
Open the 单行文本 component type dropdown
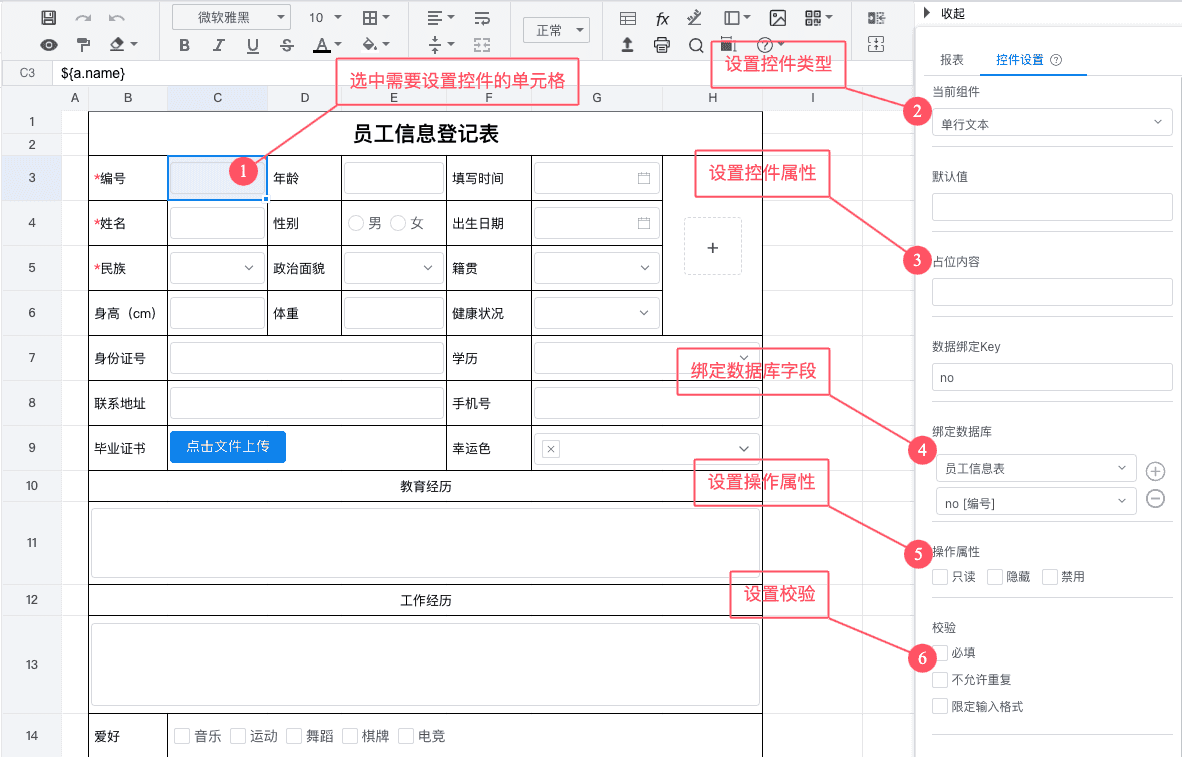(1052, 123)
